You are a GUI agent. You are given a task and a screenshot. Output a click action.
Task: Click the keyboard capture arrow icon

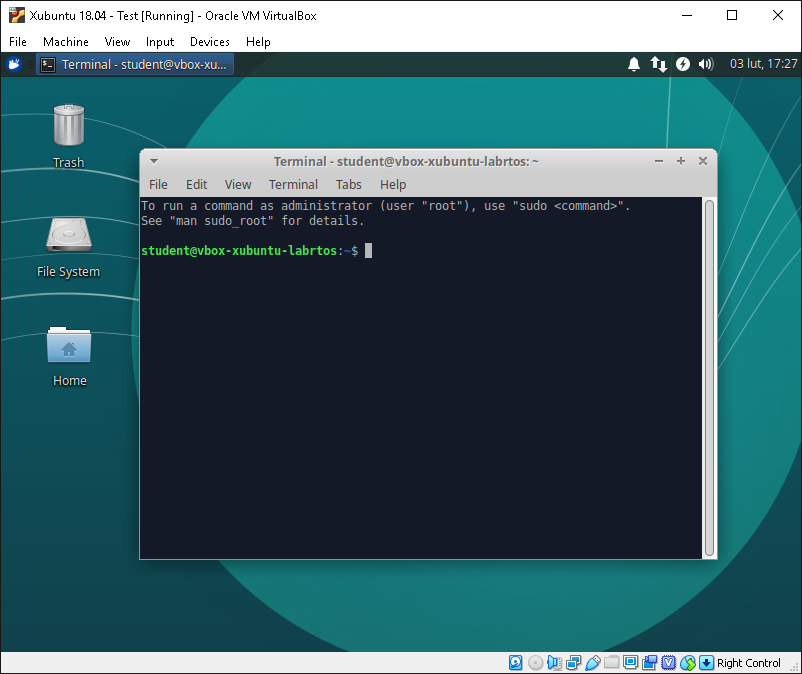pyautogui.click(x=706, y=663)
